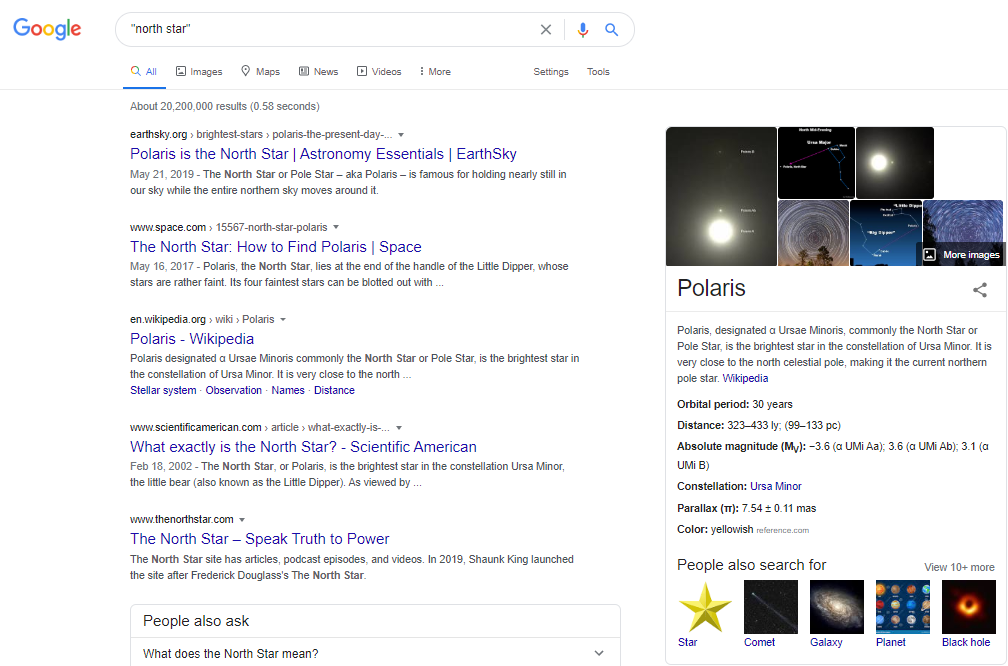Open the Black hole label link

[x=966, y=642]
